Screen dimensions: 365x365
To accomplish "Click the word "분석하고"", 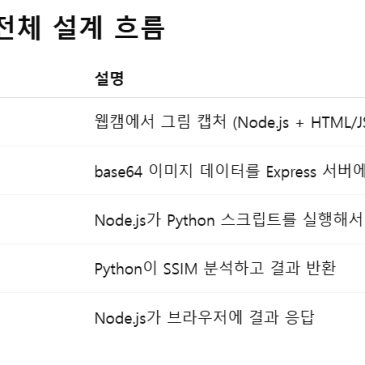I will (234, 269).
